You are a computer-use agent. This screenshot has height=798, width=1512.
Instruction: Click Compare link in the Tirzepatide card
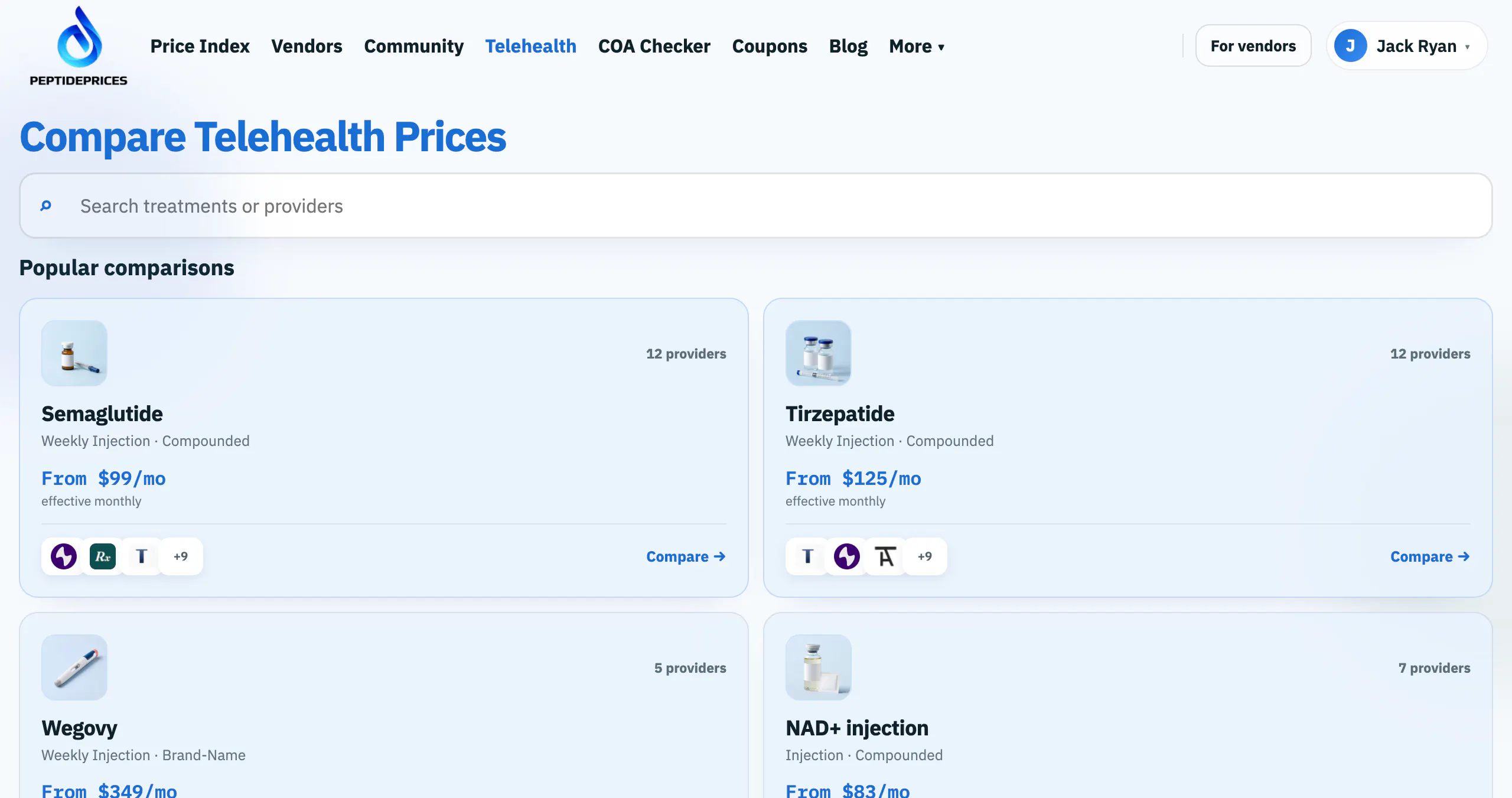(1430, 556)
